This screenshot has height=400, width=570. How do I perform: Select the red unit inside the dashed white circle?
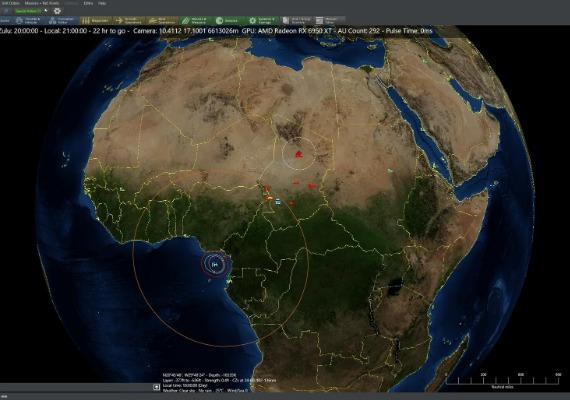pyautogui.click(x=298, y=154)
